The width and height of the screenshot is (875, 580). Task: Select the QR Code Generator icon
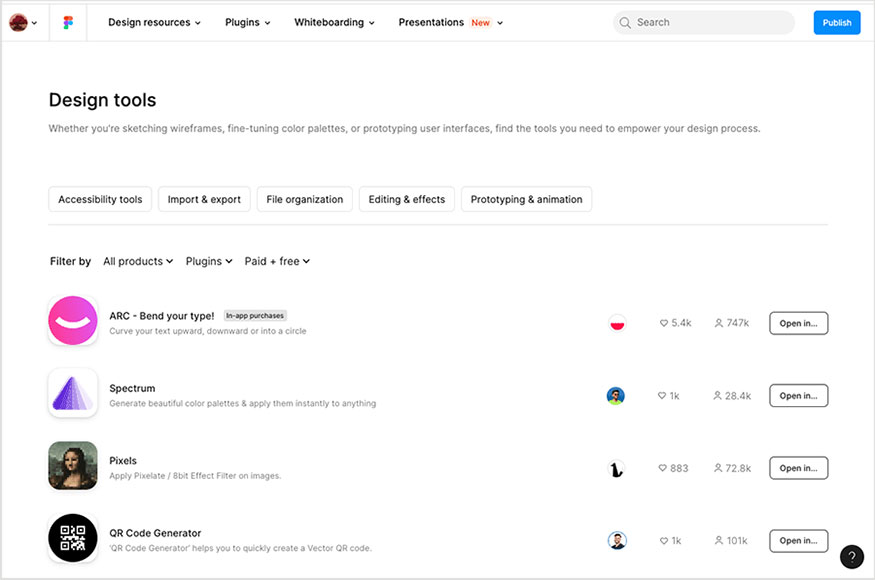point(72,538)
